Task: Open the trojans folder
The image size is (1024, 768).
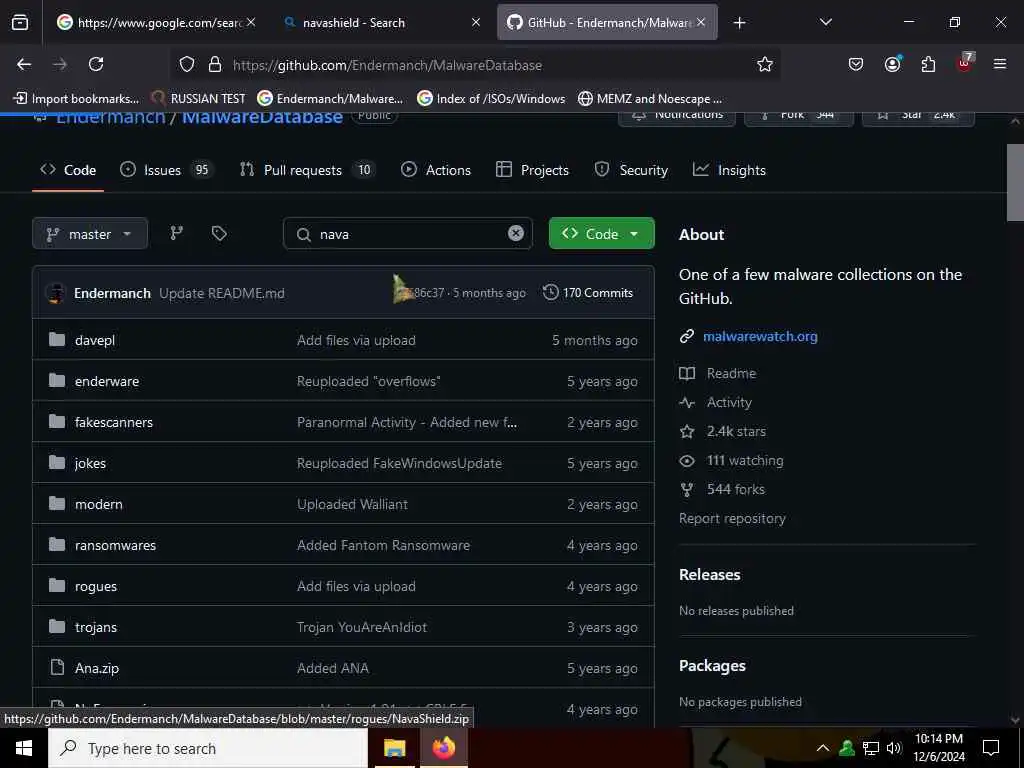Action: (95, 628)
